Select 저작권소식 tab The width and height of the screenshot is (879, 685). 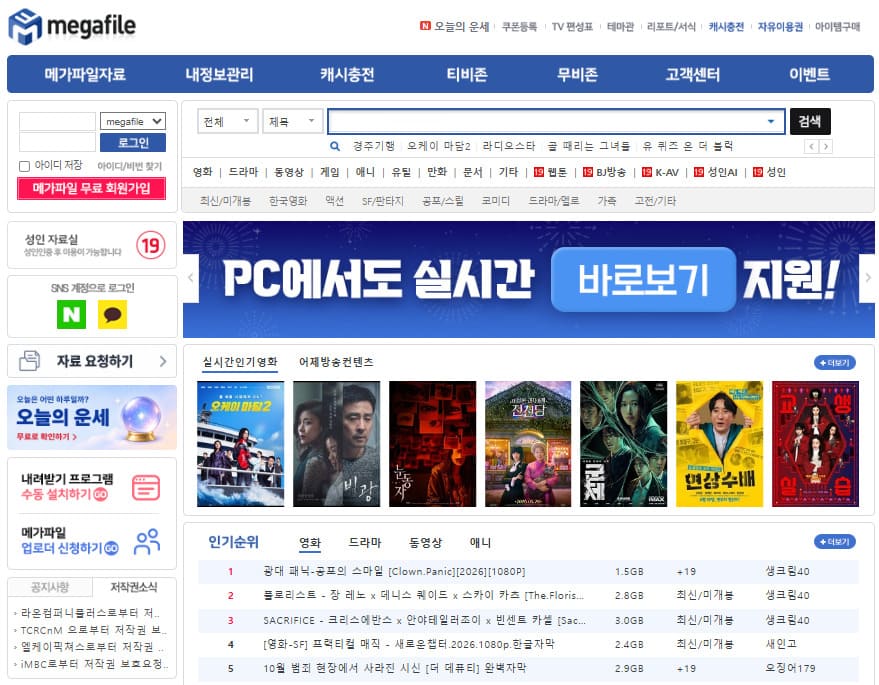[134, 587]
